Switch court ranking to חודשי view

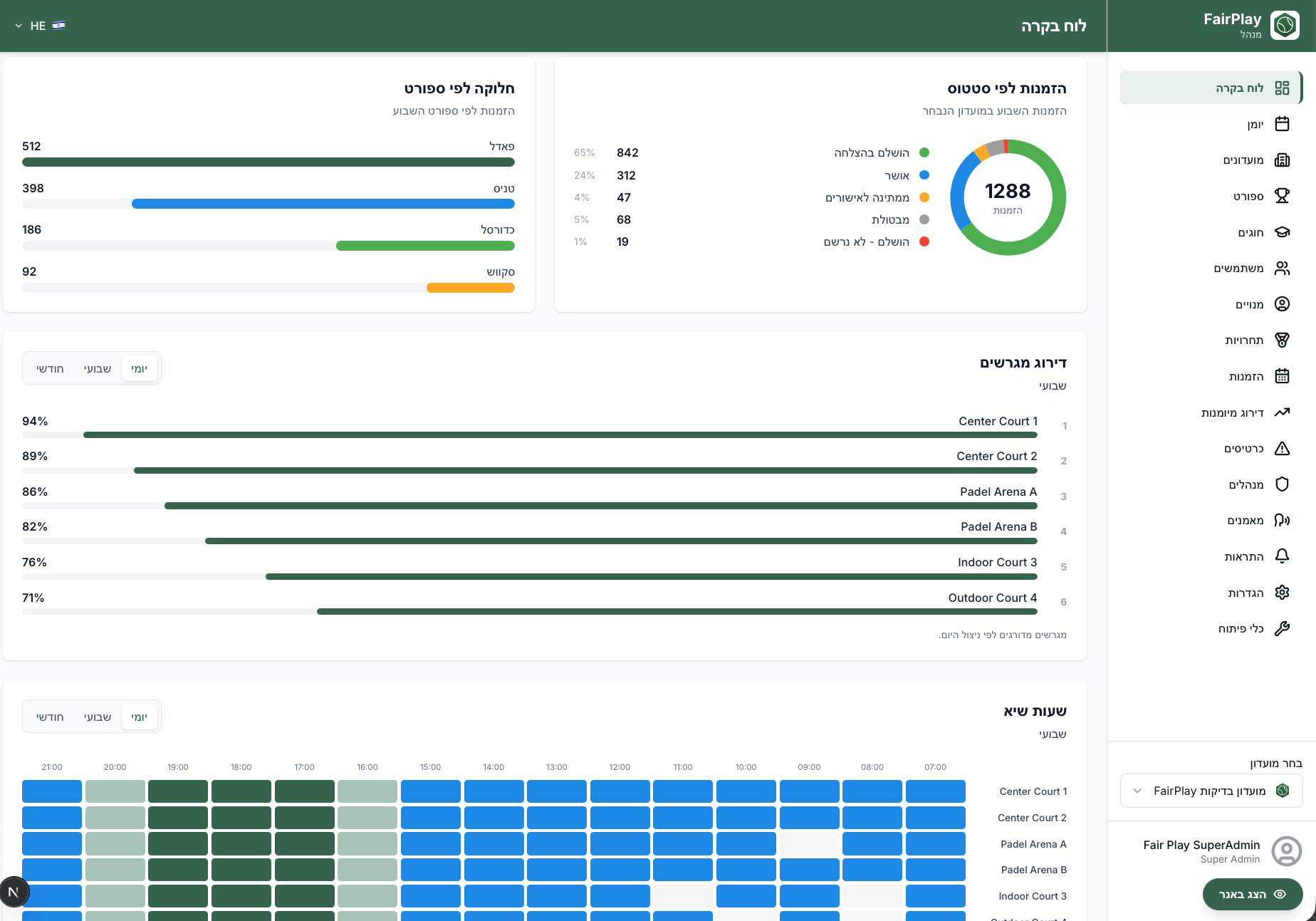click(x=50, y=368)
